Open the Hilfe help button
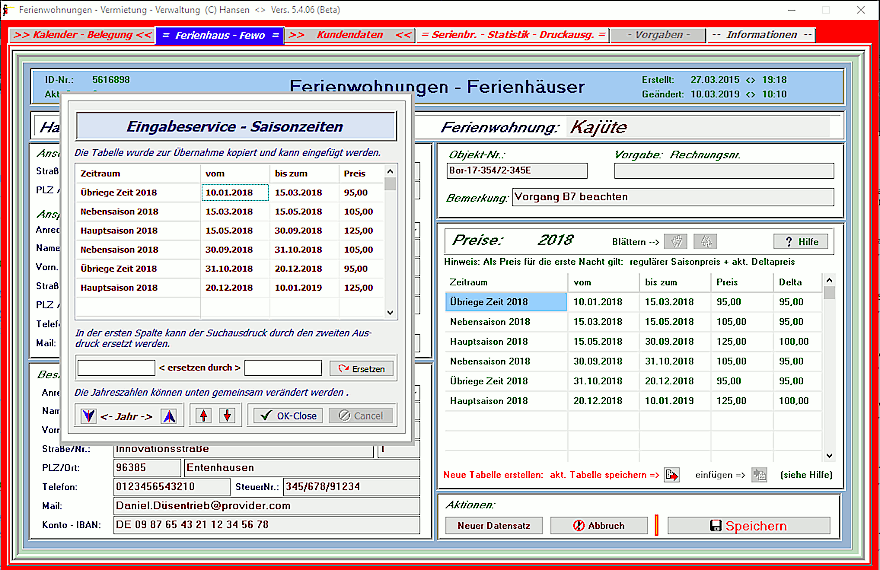The height and width of the screenshot is (570, 880). coord(800,242)
